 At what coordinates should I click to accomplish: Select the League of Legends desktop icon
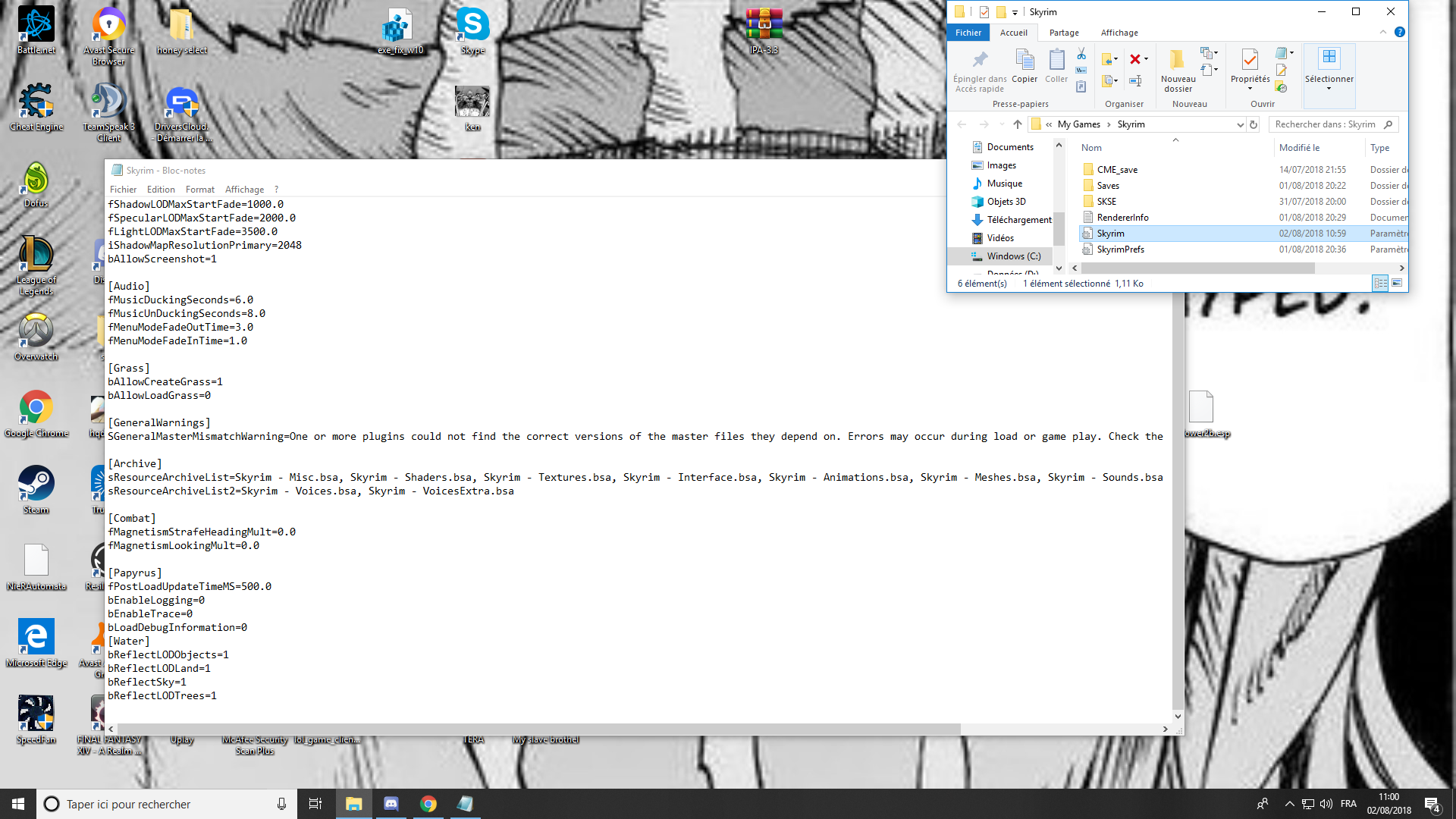pyautogui.click(x=36, y=265)
